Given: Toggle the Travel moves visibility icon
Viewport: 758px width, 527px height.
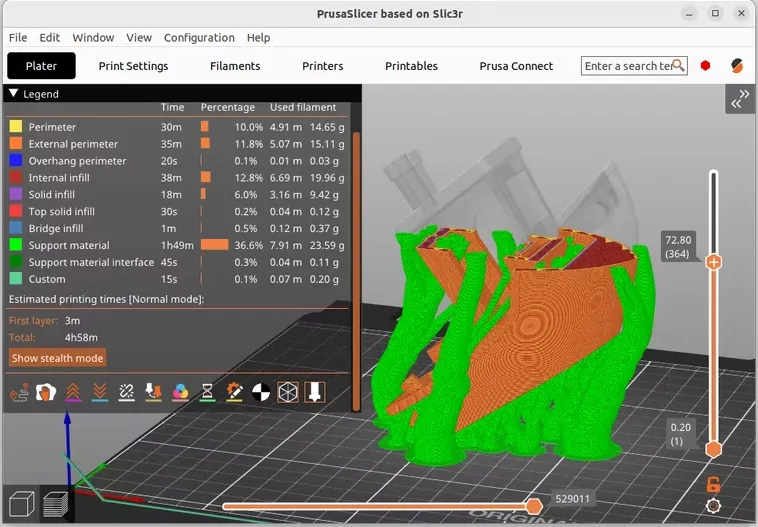Looking at the screenshot, I should (19, 392).
